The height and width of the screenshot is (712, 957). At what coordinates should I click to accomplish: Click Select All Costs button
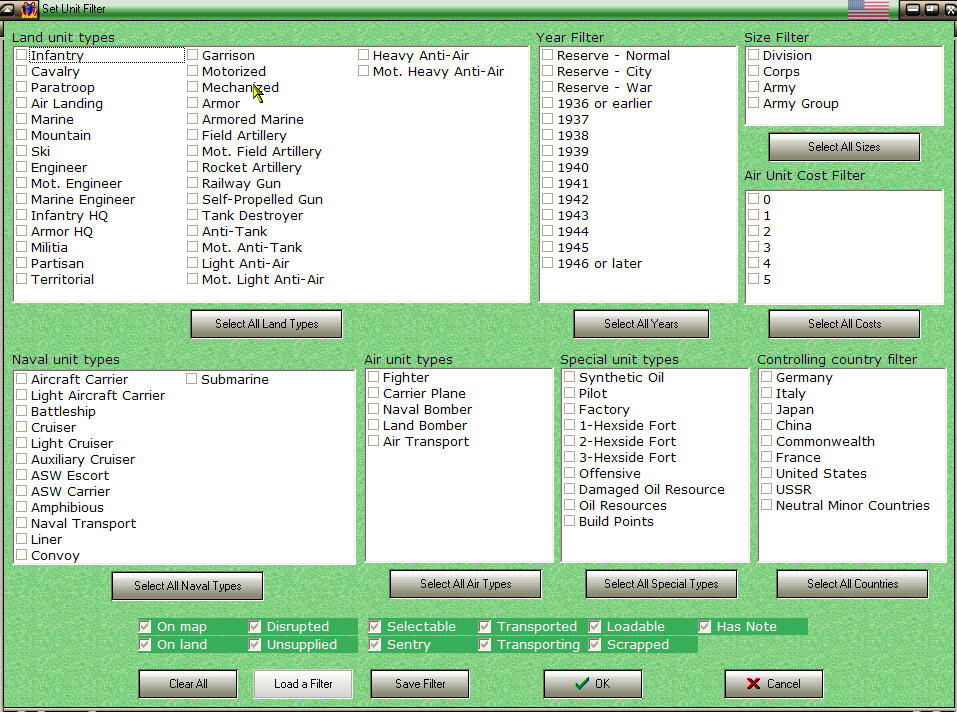click(844, 324)
